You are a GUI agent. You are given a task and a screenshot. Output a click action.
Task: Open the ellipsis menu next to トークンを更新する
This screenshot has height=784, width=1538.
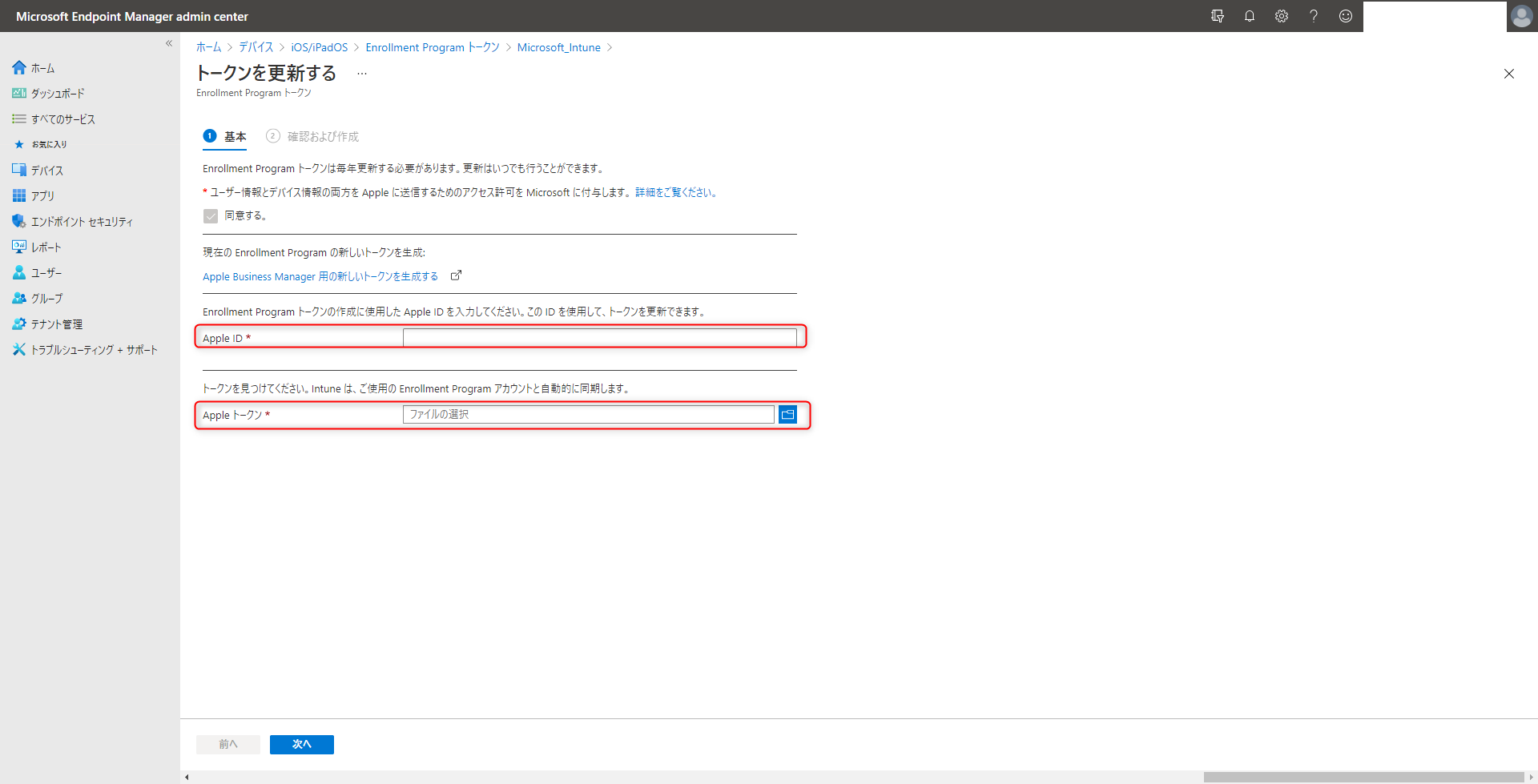pos(361,73)
